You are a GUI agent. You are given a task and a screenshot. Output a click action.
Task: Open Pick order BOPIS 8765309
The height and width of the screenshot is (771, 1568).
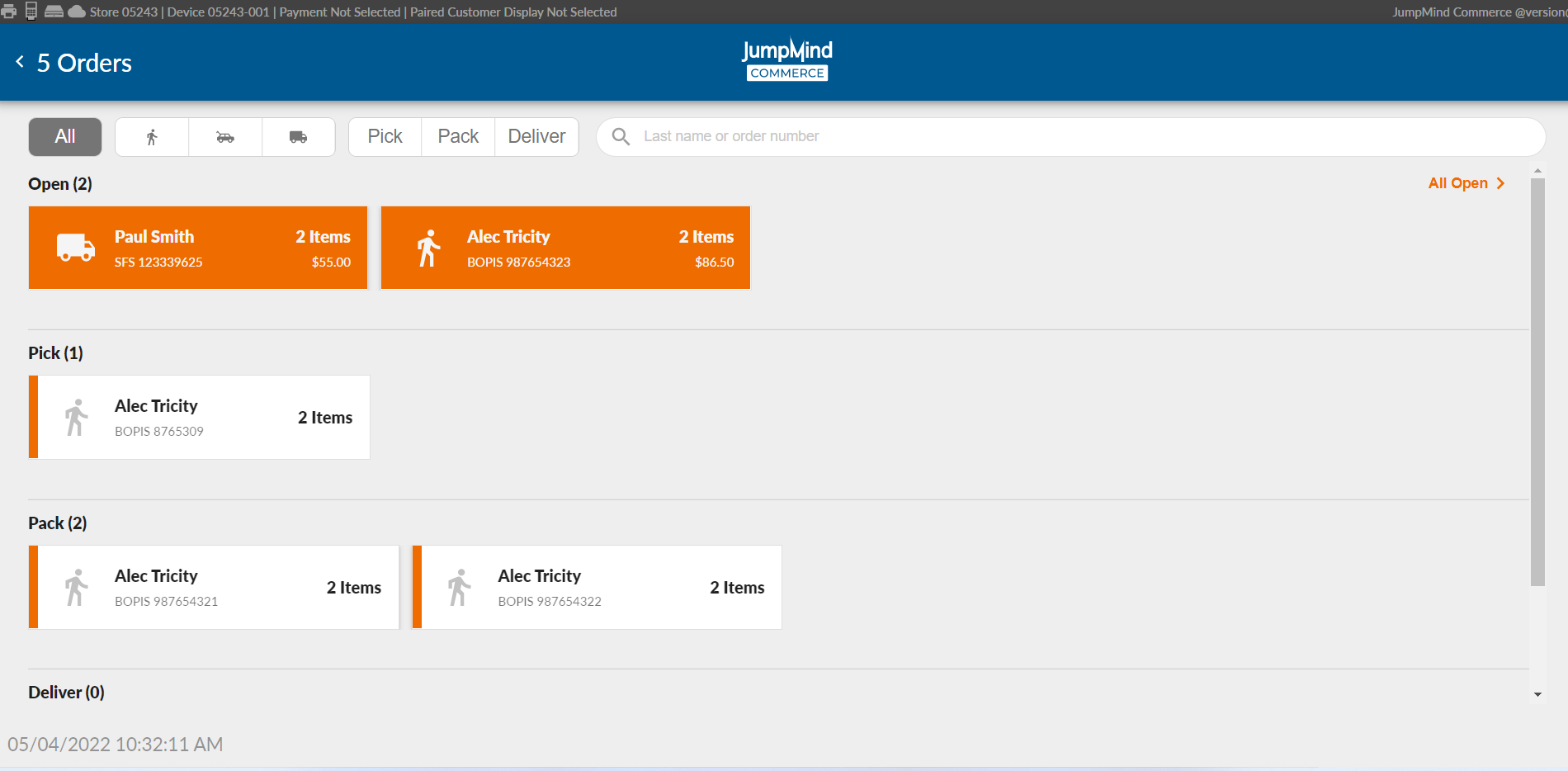click(199, 418)
